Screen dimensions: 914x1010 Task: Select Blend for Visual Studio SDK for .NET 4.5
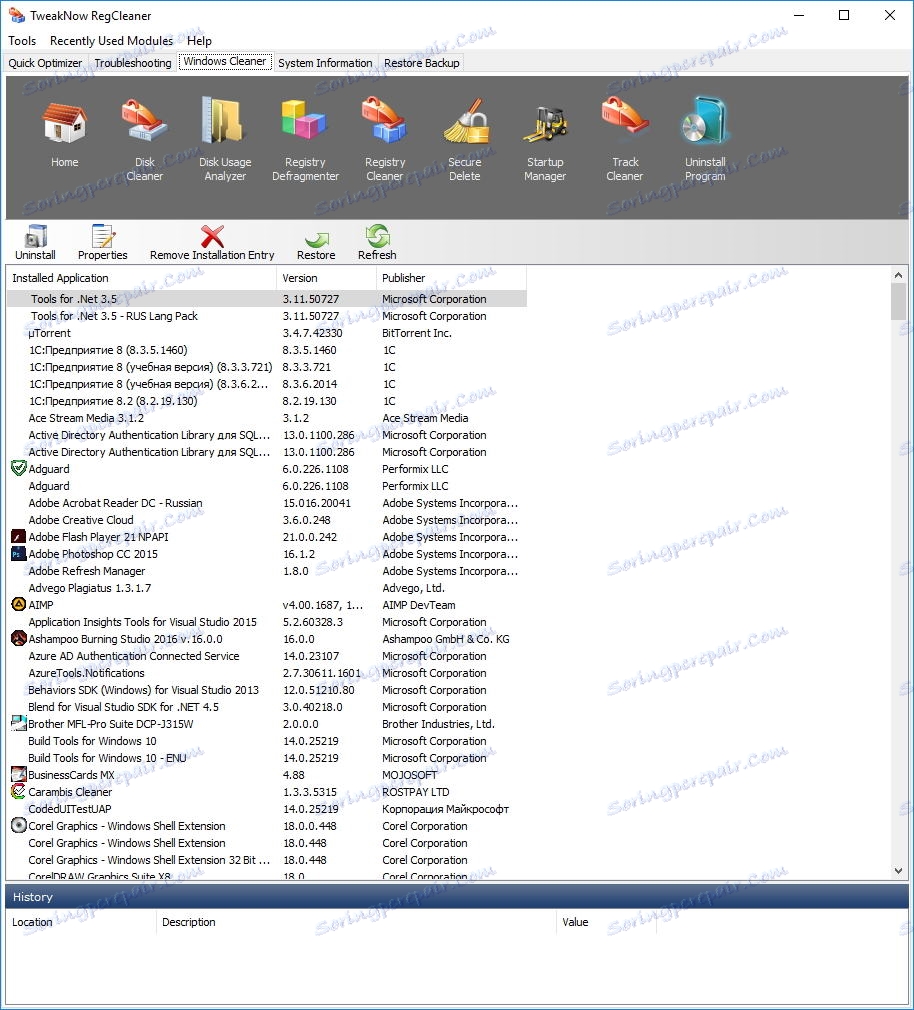[267, 707]
